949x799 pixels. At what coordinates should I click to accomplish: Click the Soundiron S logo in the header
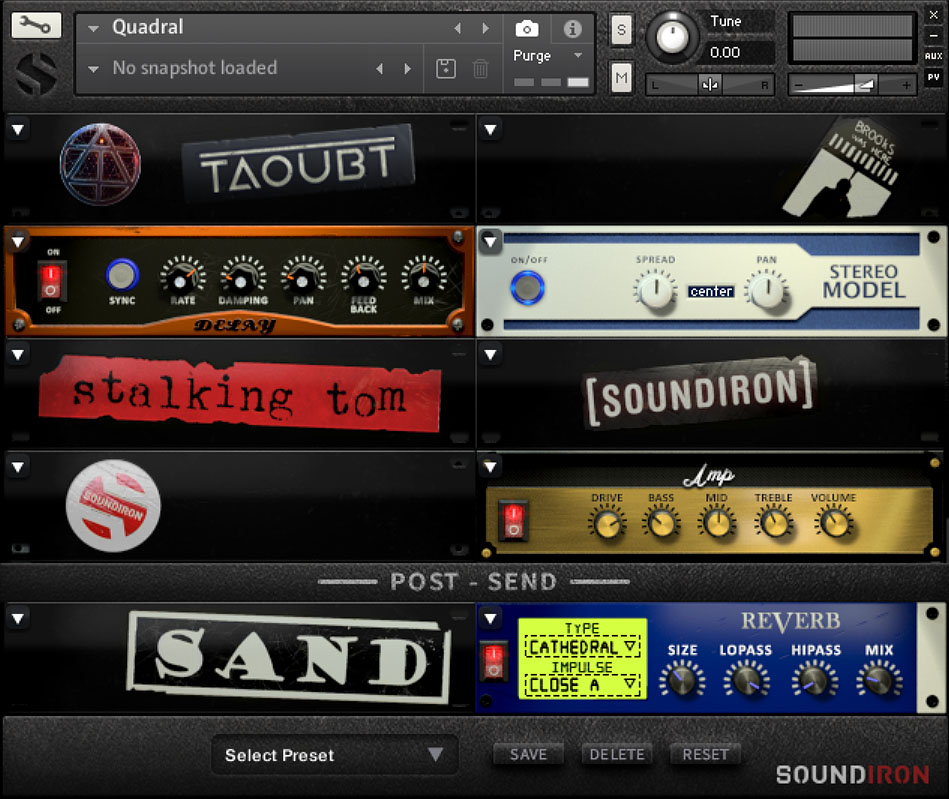[36, 74]
